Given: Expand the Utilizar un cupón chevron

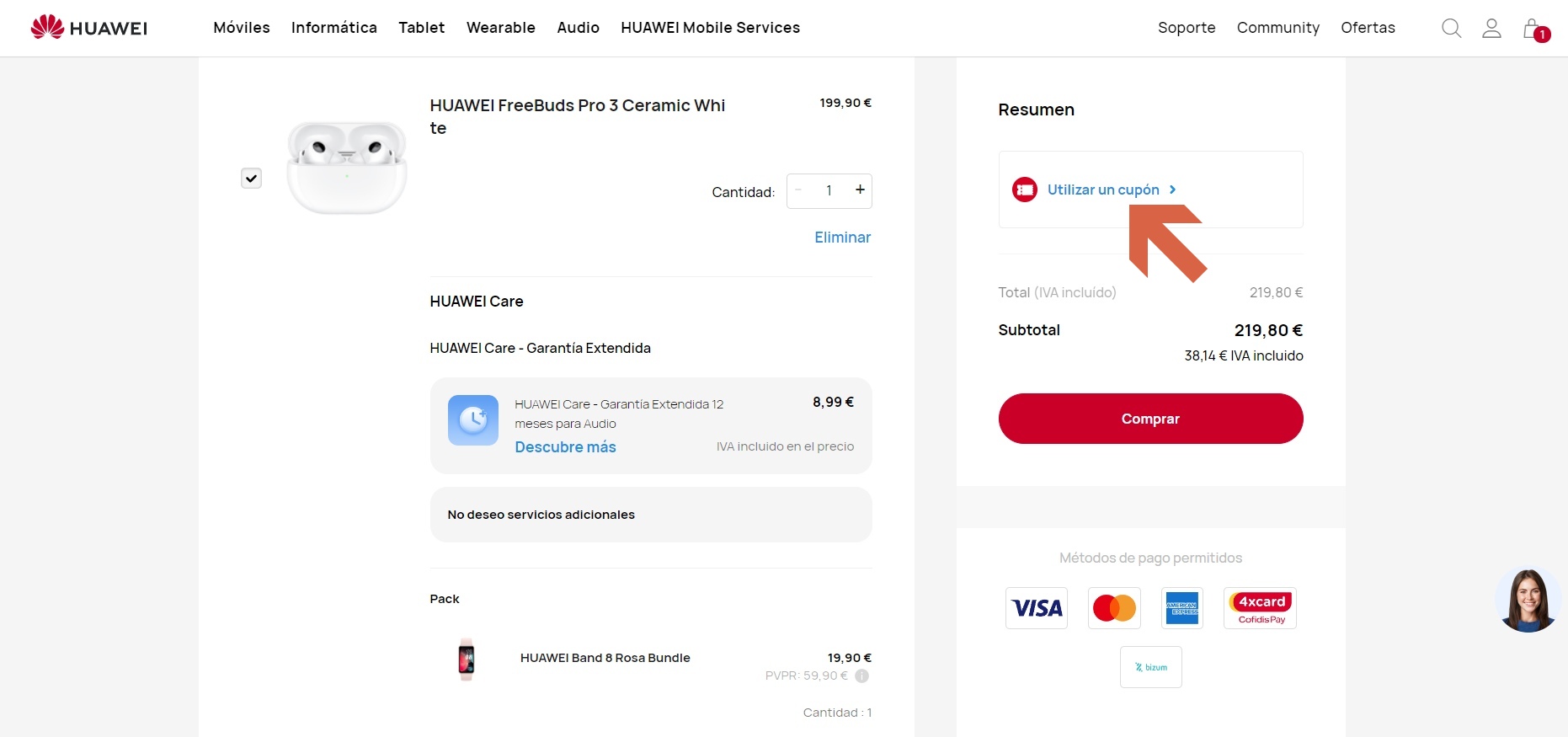Looking at the screenshot, I should click(1172, 190).
